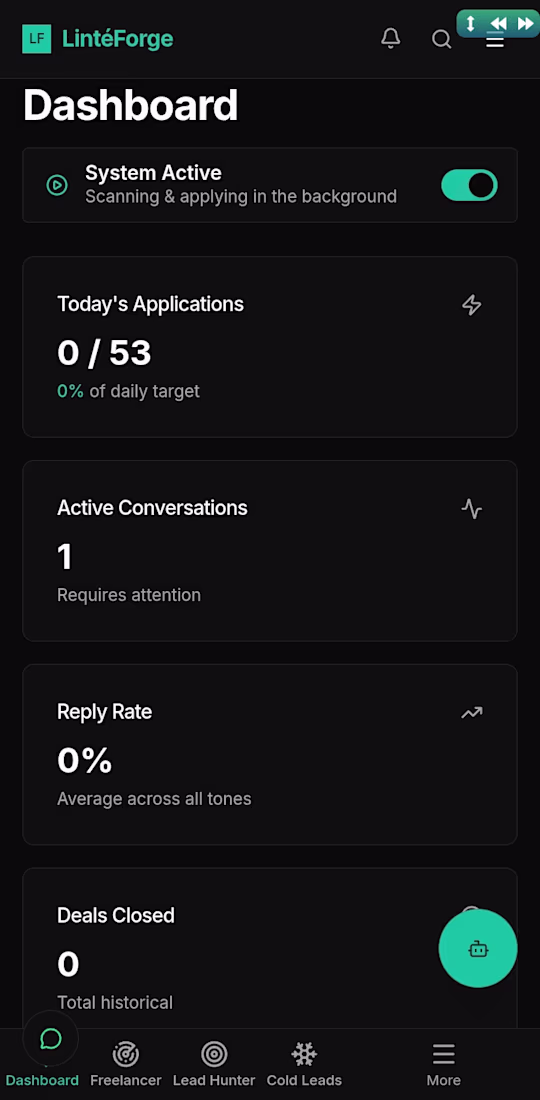Click the vertical resize arrow overlay control

[471, 23]
